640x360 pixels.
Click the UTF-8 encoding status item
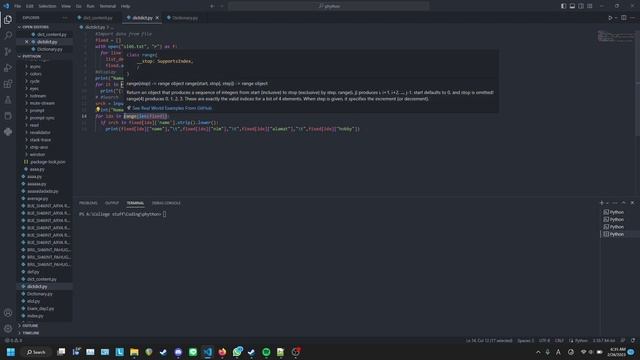544,340
